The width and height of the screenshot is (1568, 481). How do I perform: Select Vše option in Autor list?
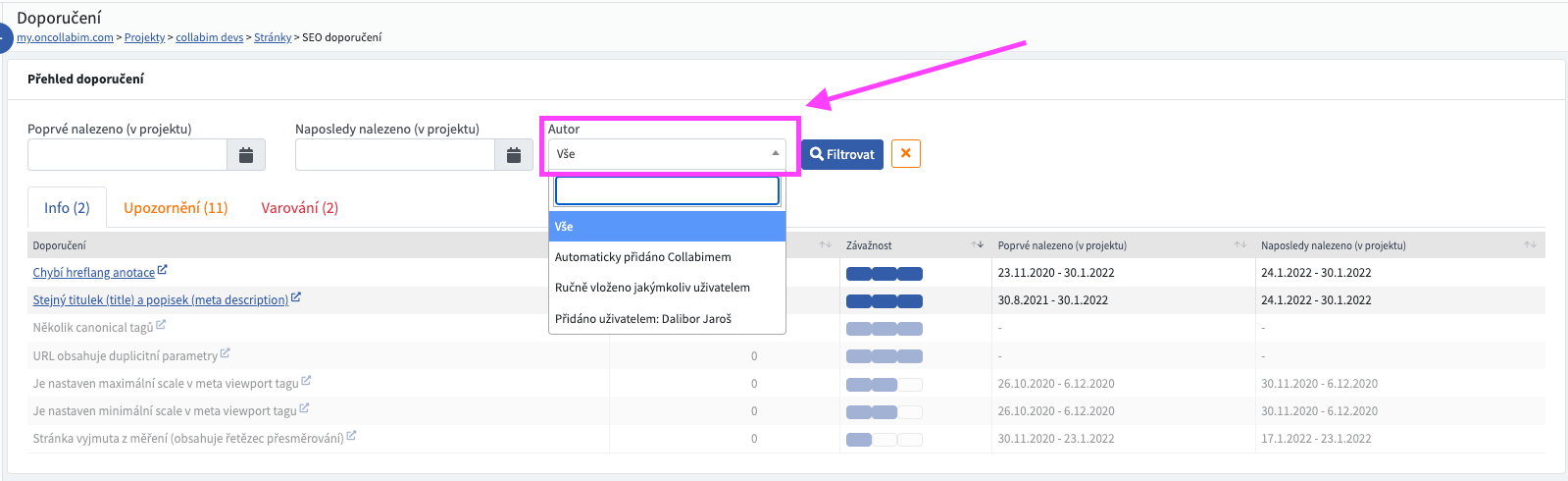[668, 226]
